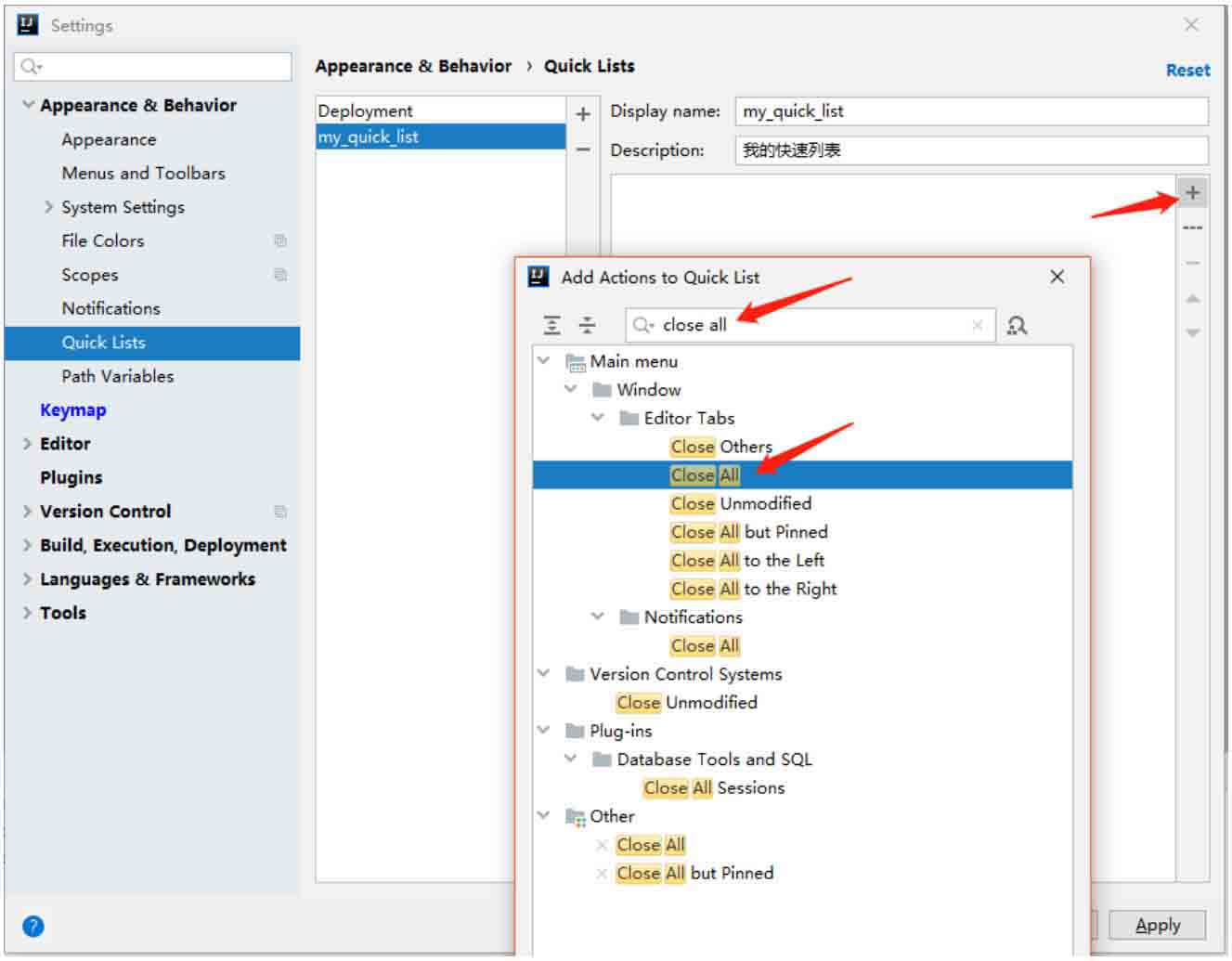Collapse the Editor Tabs folder
Viewport: 1232px width, 961px height.
598,418
